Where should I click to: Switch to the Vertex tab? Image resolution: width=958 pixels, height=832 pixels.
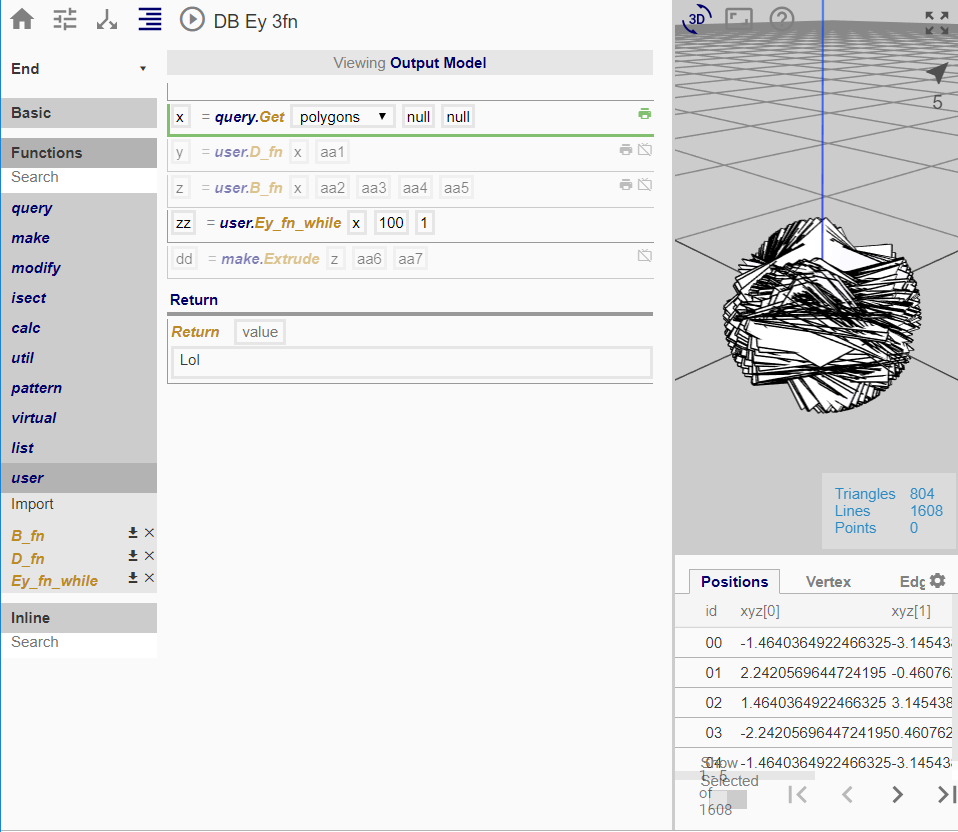click(828, 581)
